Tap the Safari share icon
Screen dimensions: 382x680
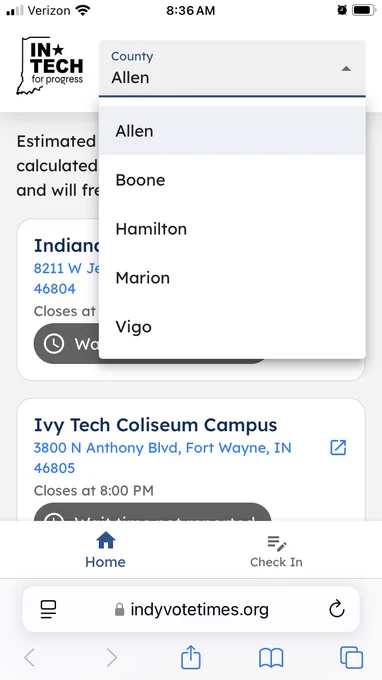click(x=191, y=657)
